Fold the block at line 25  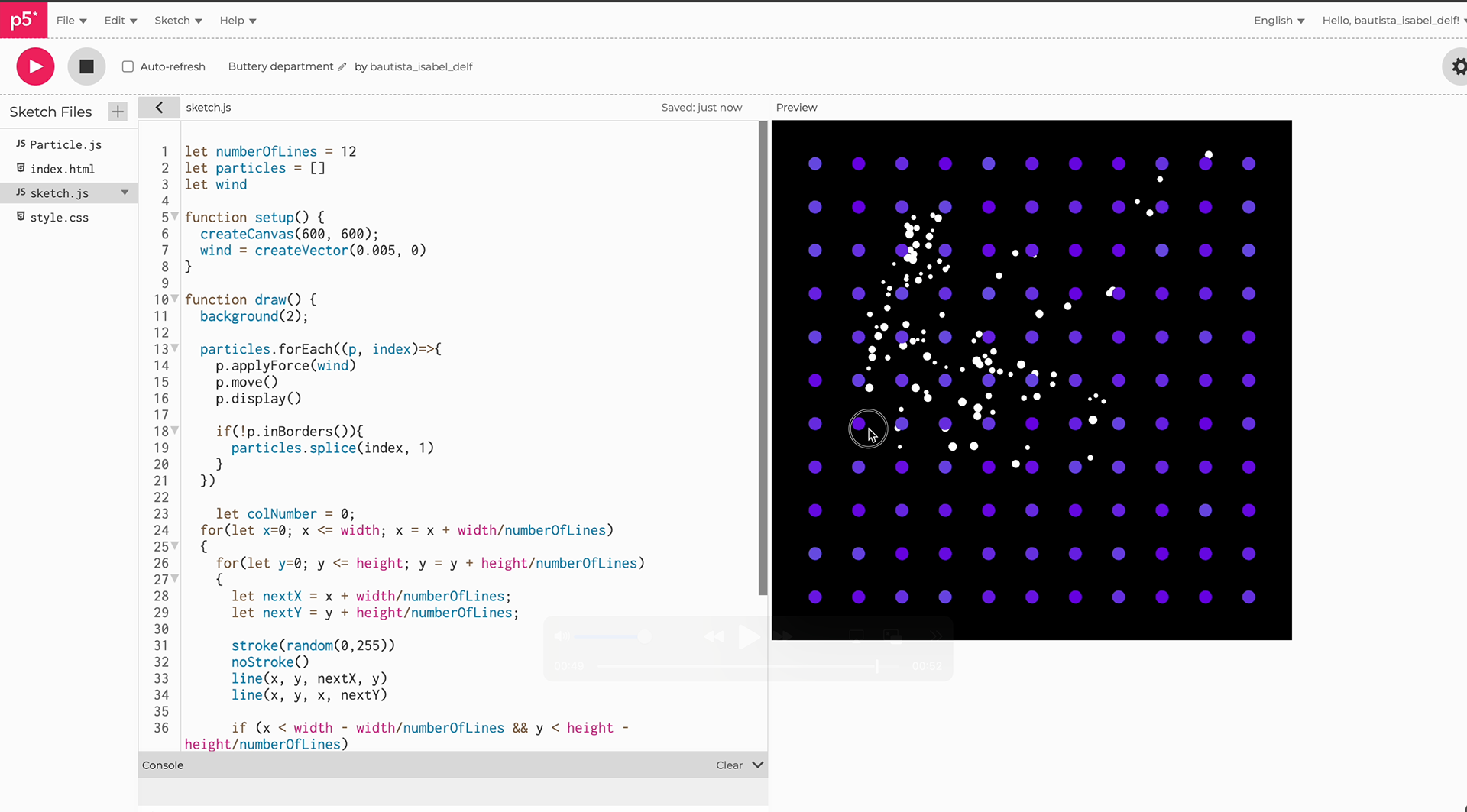(x=175, y=547)
